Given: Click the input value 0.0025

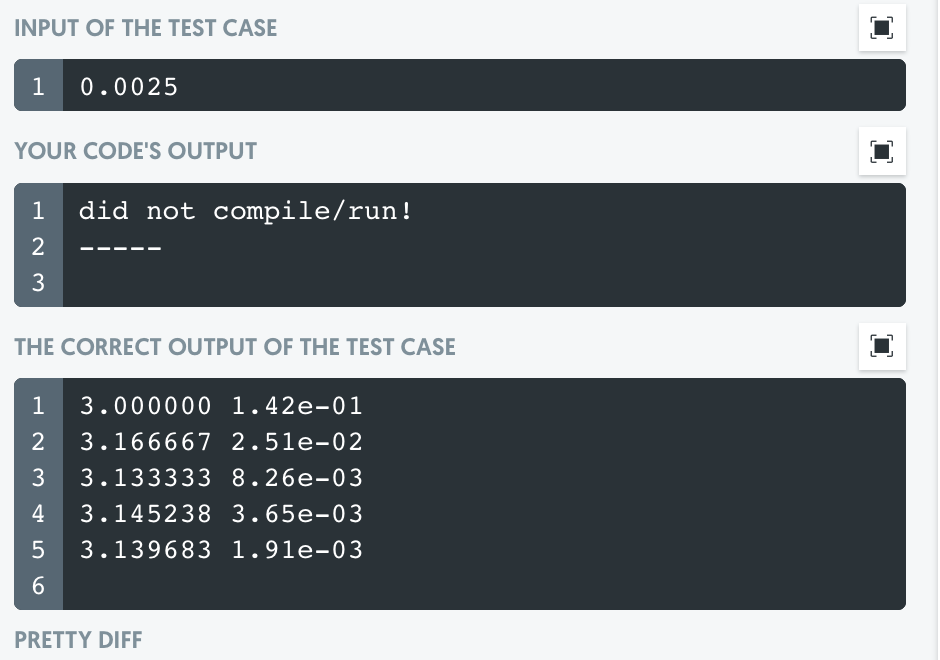Looking at the screenshot, I should tap(129, 86).
